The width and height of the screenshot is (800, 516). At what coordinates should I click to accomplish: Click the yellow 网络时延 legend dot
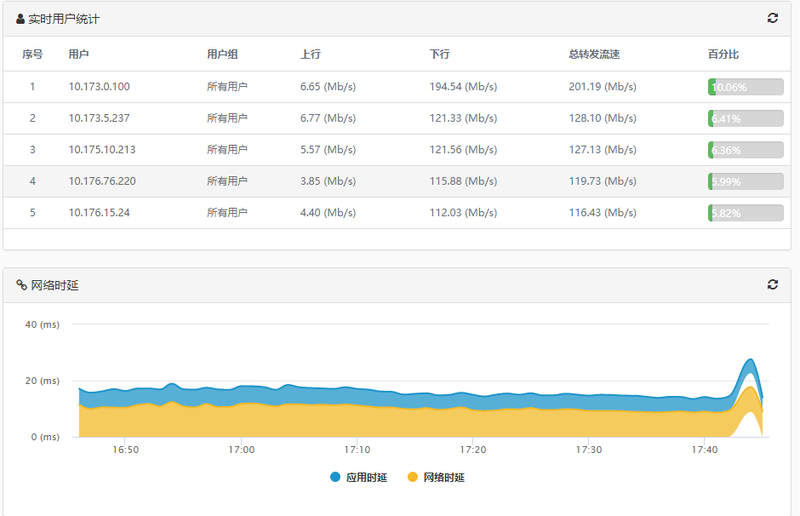[412, 478]
